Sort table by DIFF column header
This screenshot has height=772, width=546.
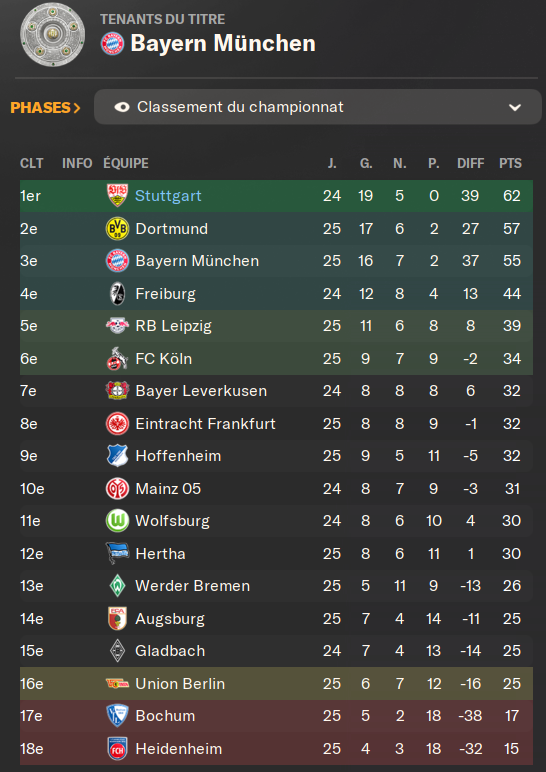point(470,163)
